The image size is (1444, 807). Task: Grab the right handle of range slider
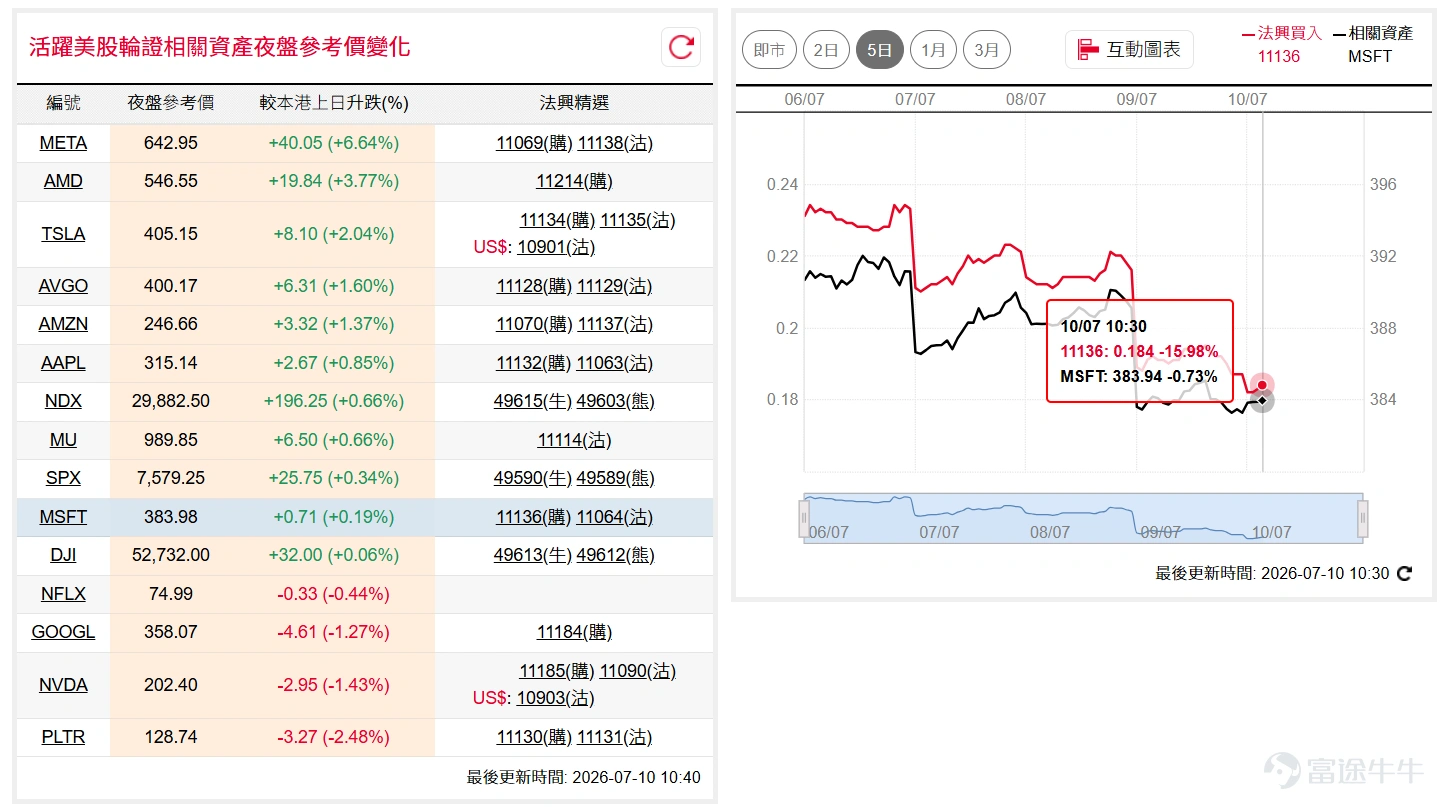pyautogui.click(x=1362, y=518)
